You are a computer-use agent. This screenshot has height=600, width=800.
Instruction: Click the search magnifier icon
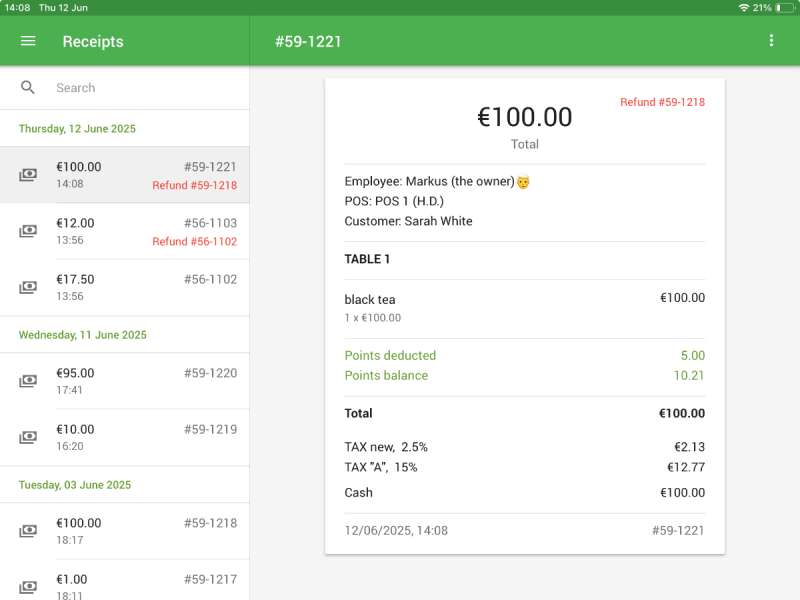pyautogui.click(x=28, y=88)
